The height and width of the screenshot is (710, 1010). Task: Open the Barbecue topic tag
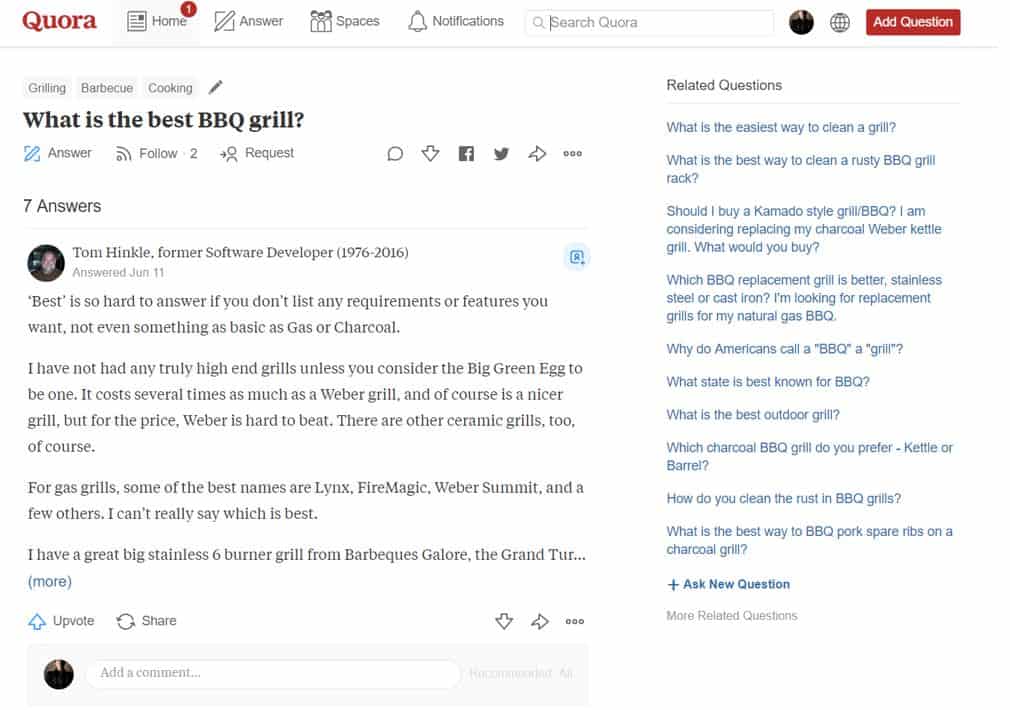click(107, 88)
